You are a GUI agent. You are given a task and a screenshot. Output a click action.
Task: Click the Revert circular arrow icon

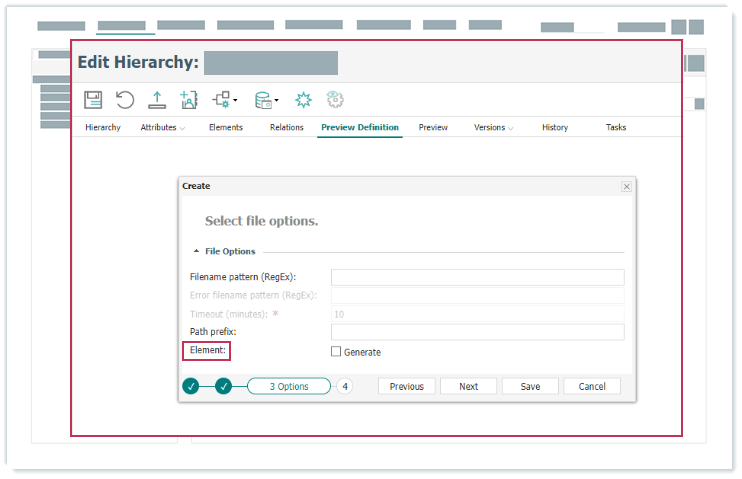pyautogui.click(x=125, y=99)
